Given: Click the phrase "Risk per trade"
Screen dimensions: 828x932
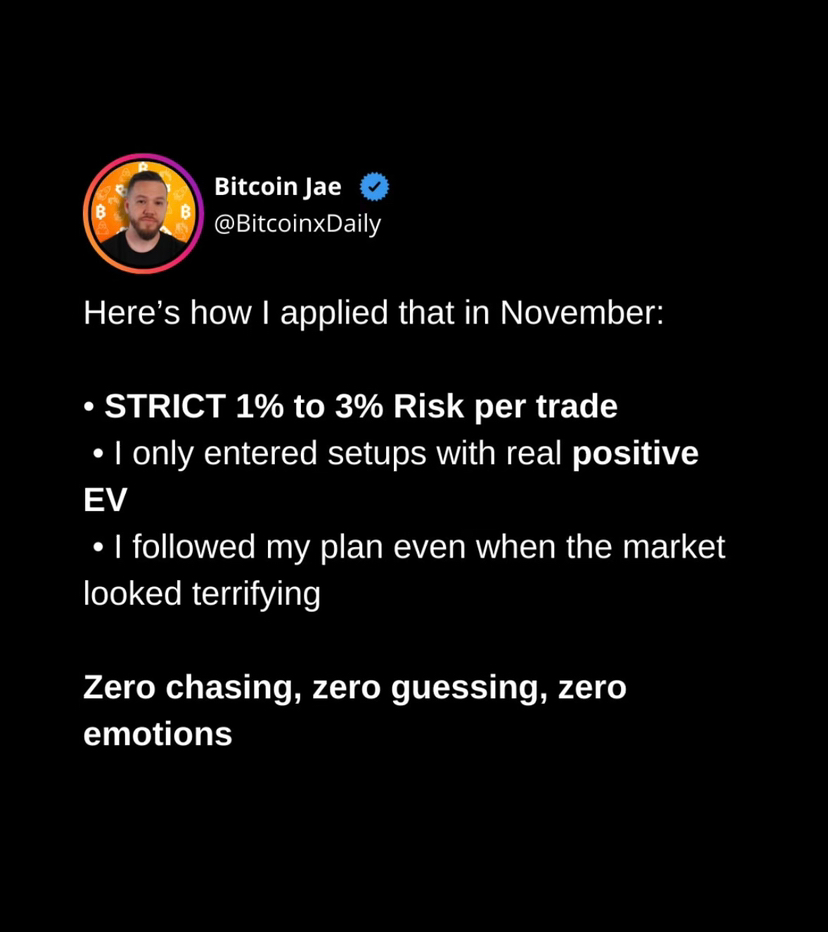Looking at the screenshot, I should point(505,407).
